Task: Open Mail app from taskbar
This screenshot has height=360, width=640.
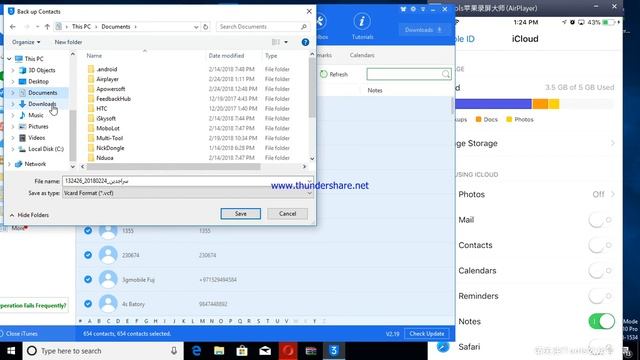Action: [265, 351]
